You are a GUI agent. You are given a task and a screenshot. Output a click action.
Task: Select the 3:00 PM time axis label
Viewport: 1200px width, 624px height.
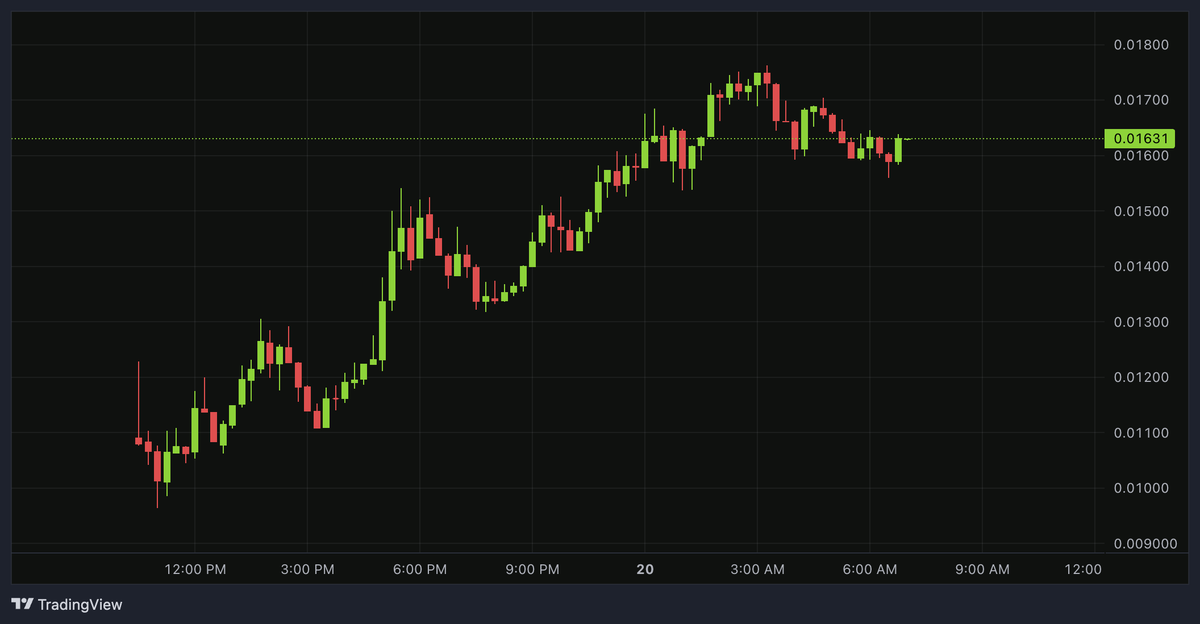click(x=308, y=569)
